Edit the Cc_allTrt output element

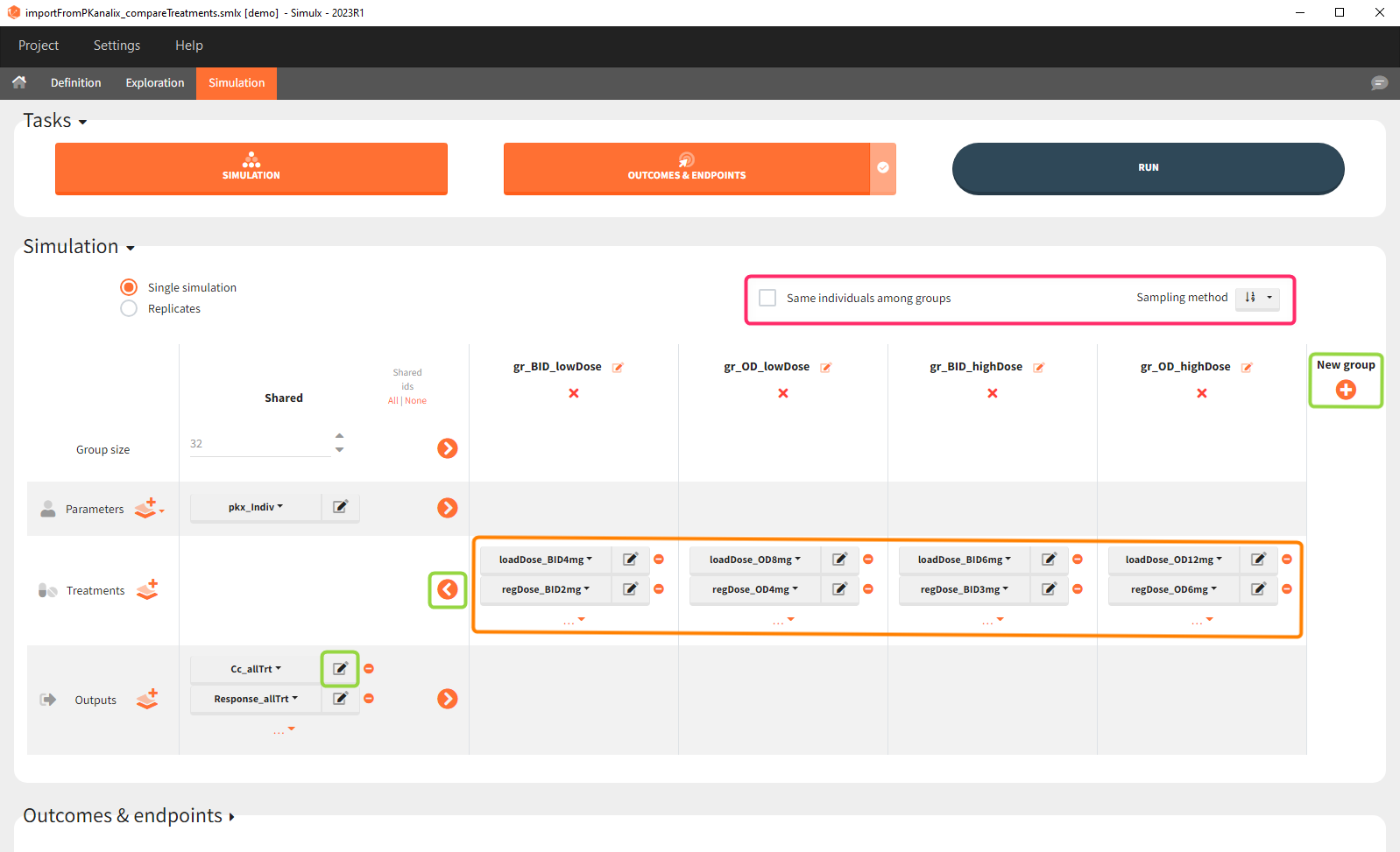[x=340, y=669]
